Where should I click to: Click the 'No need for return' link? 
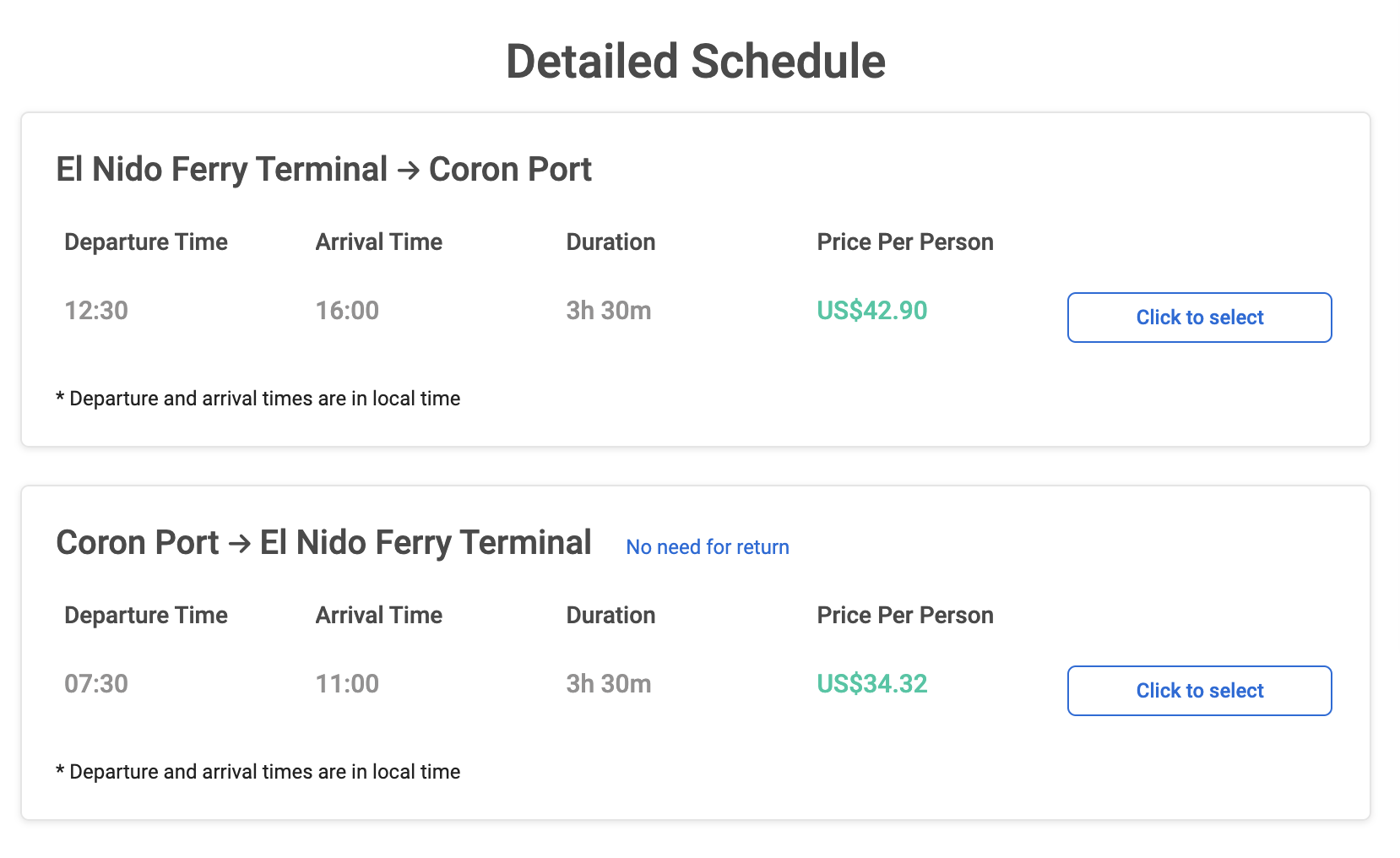pyautogui.click(x=708, y=547)
